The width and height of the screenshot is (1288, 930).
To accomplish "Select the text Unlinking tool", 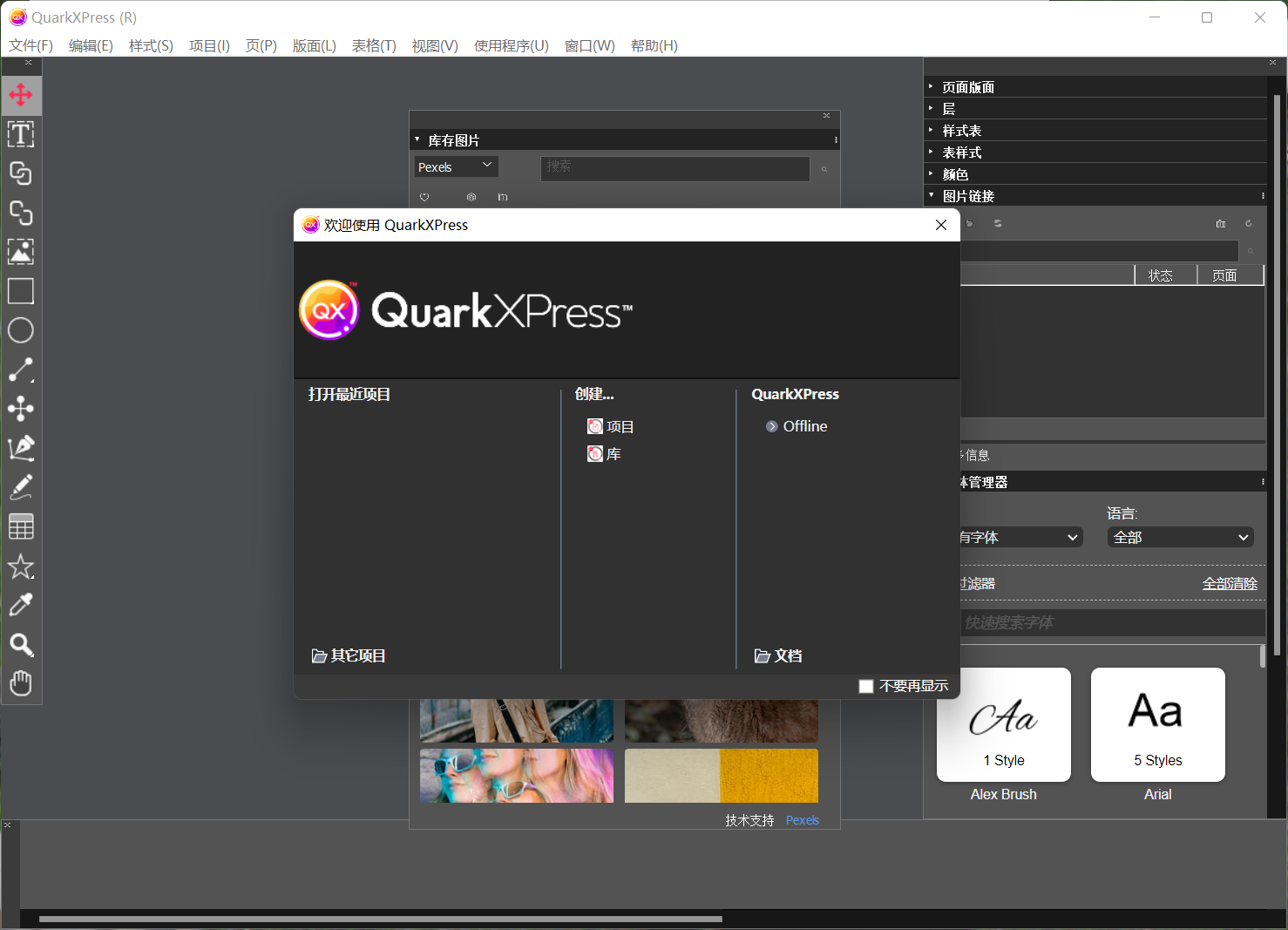I will coord(21,213).
